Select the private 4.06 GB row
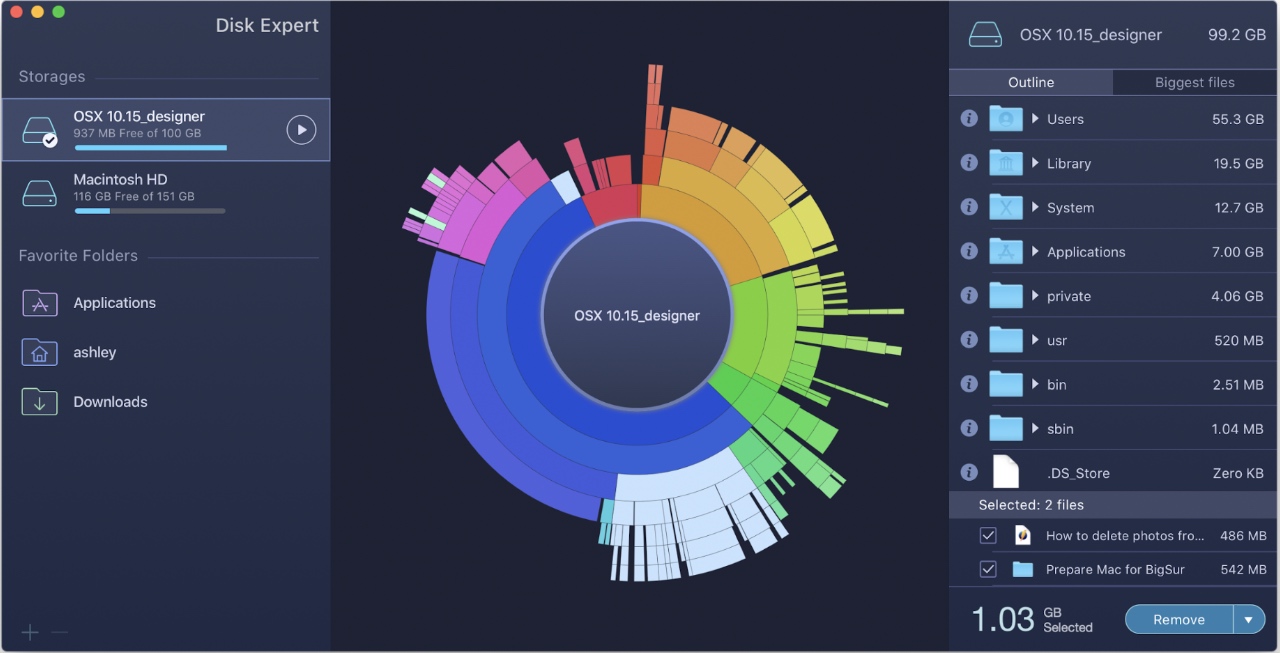This screenshot has height=653, width=1280. click(x=1114, y=296)
